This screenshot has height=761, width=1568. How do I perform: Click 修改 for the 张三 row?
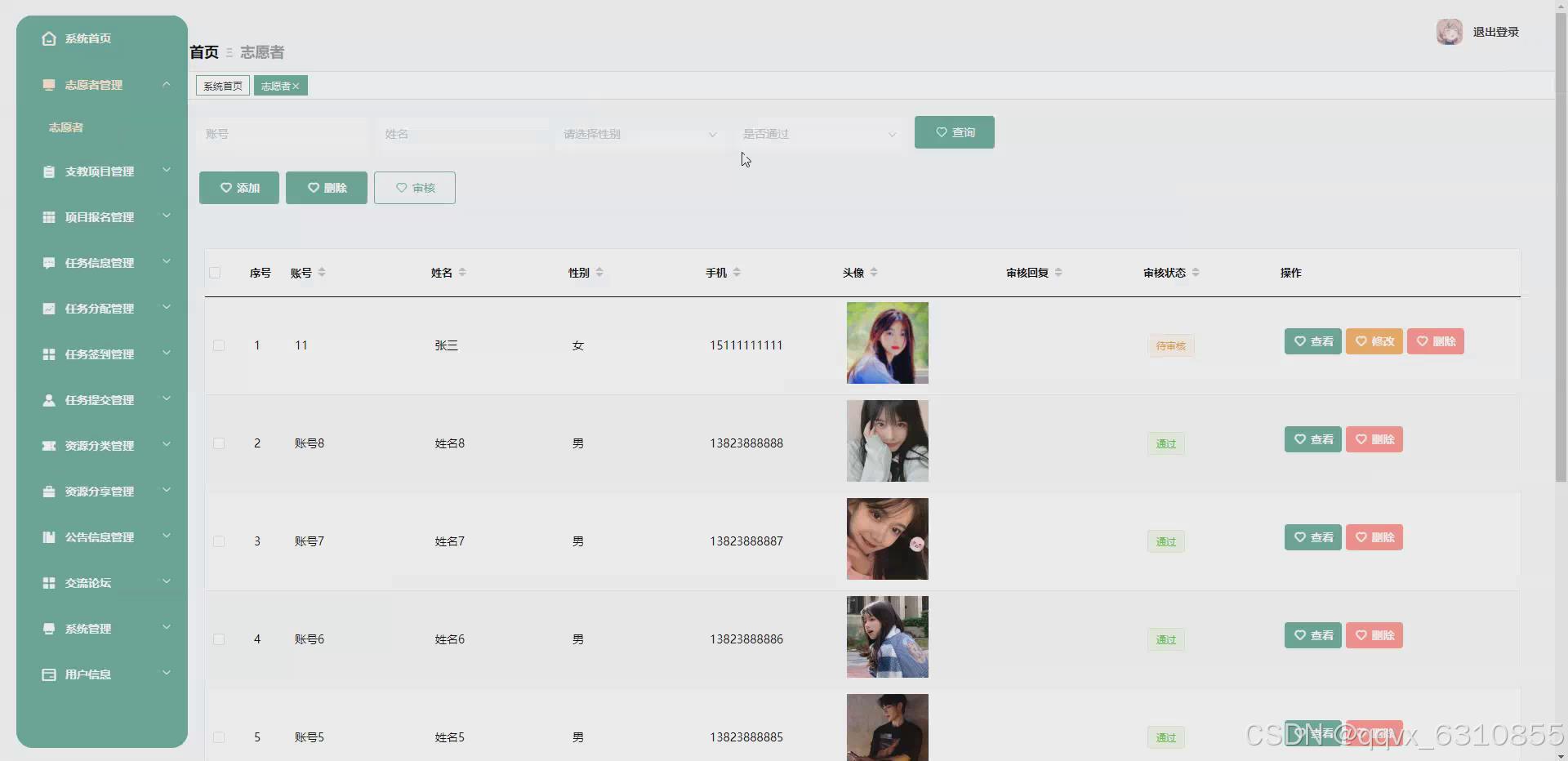[1374, 341]
